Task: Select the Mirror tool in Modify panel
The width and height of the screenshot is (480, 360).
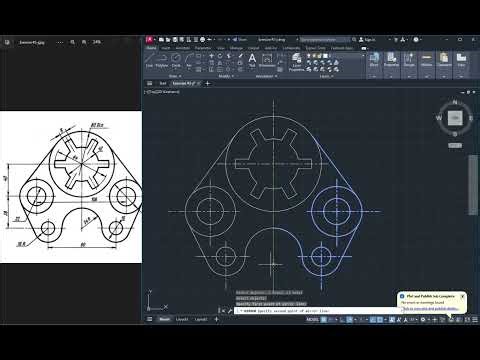Action: pos(220,63)
